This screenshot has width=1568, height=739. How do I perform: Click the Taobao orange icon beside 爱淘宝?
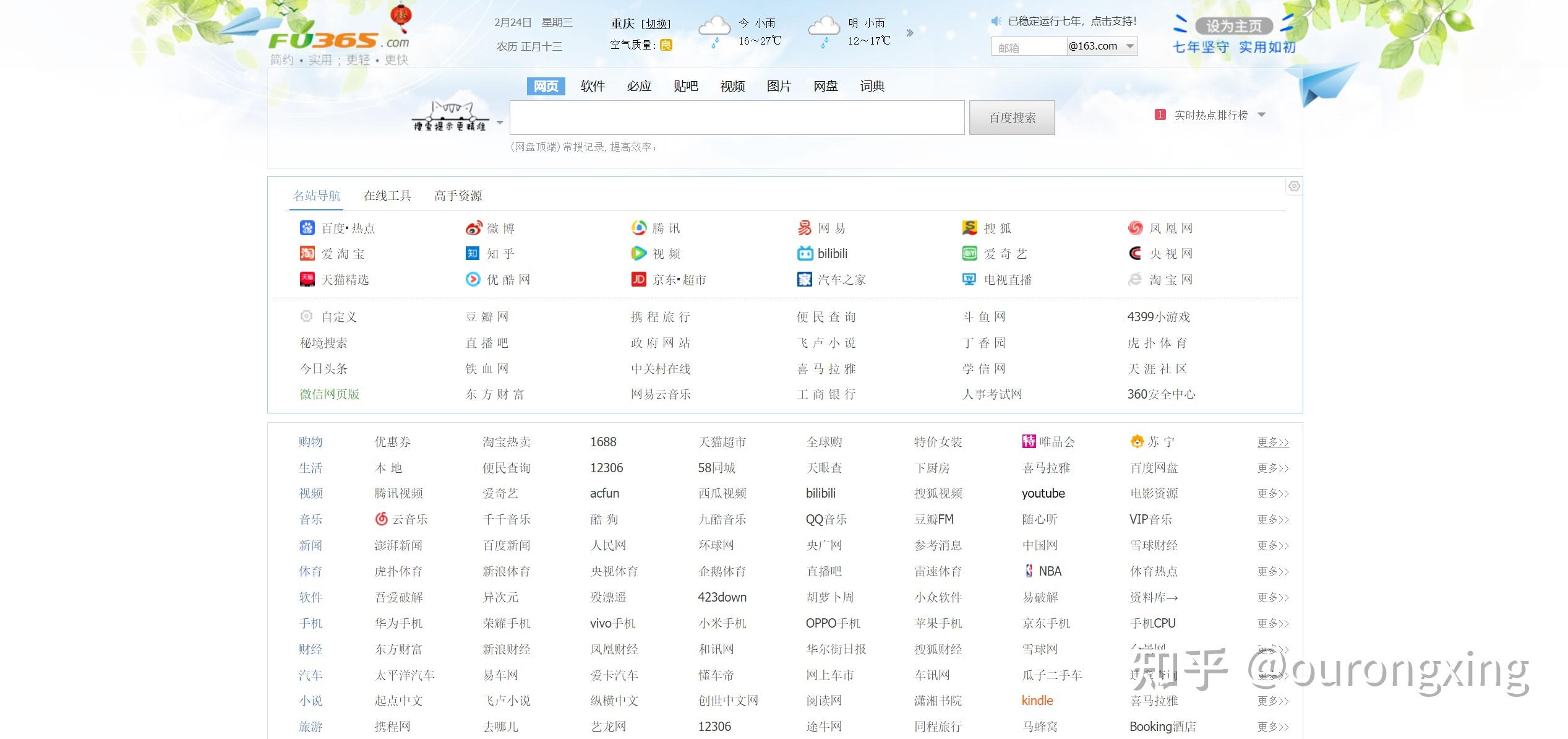point(307,253)
